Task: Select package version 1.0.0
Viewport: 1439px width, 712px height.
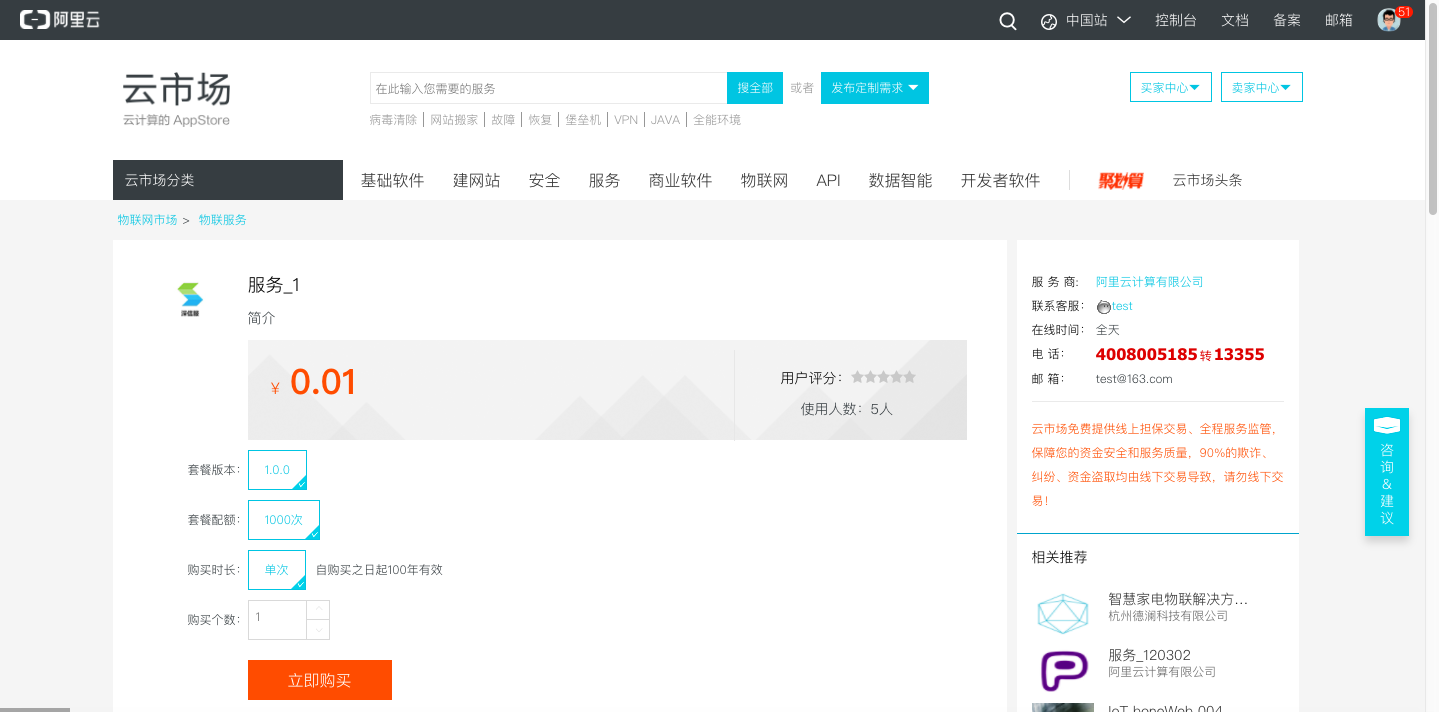Action: click(x=277, y=470)
